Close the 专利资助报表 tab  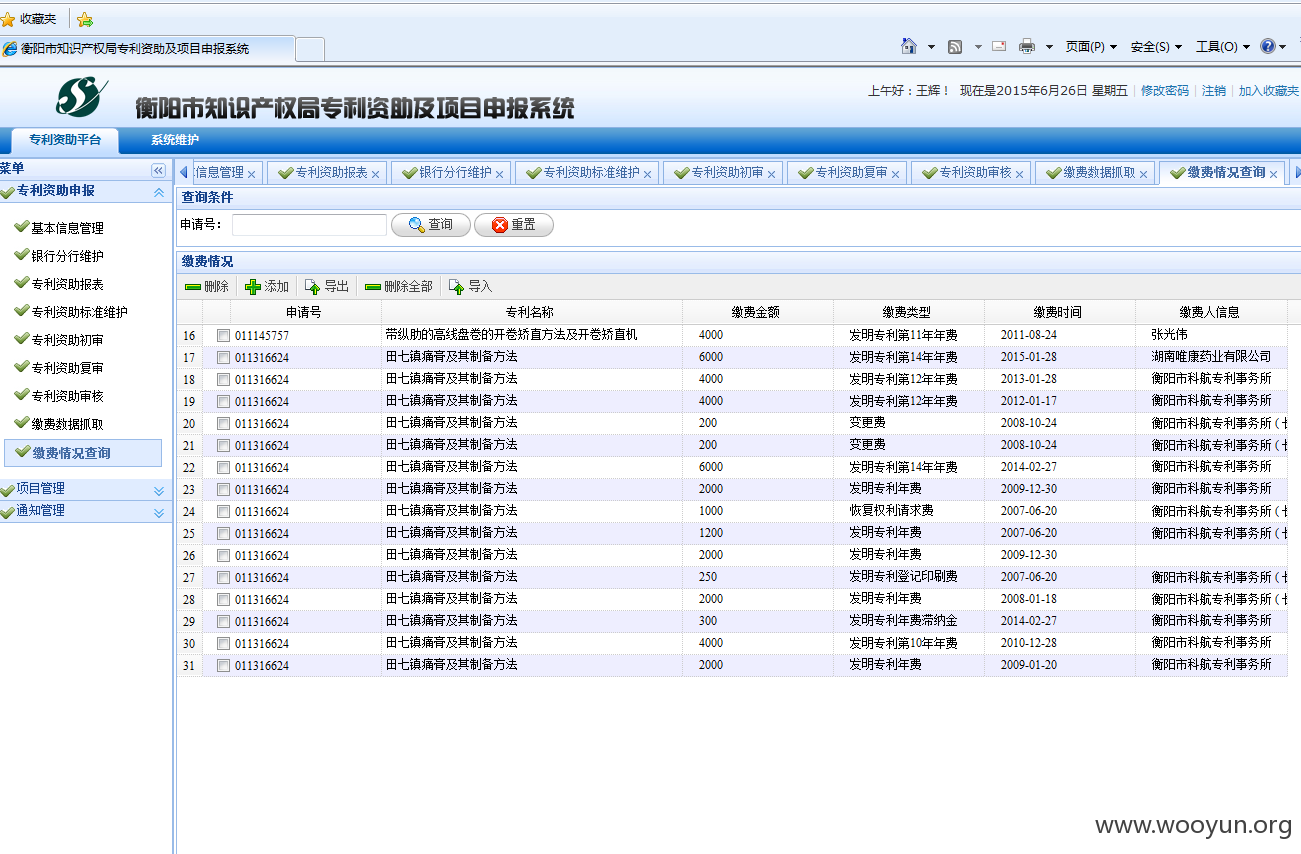pyautogui.click(x=376, y=174)
